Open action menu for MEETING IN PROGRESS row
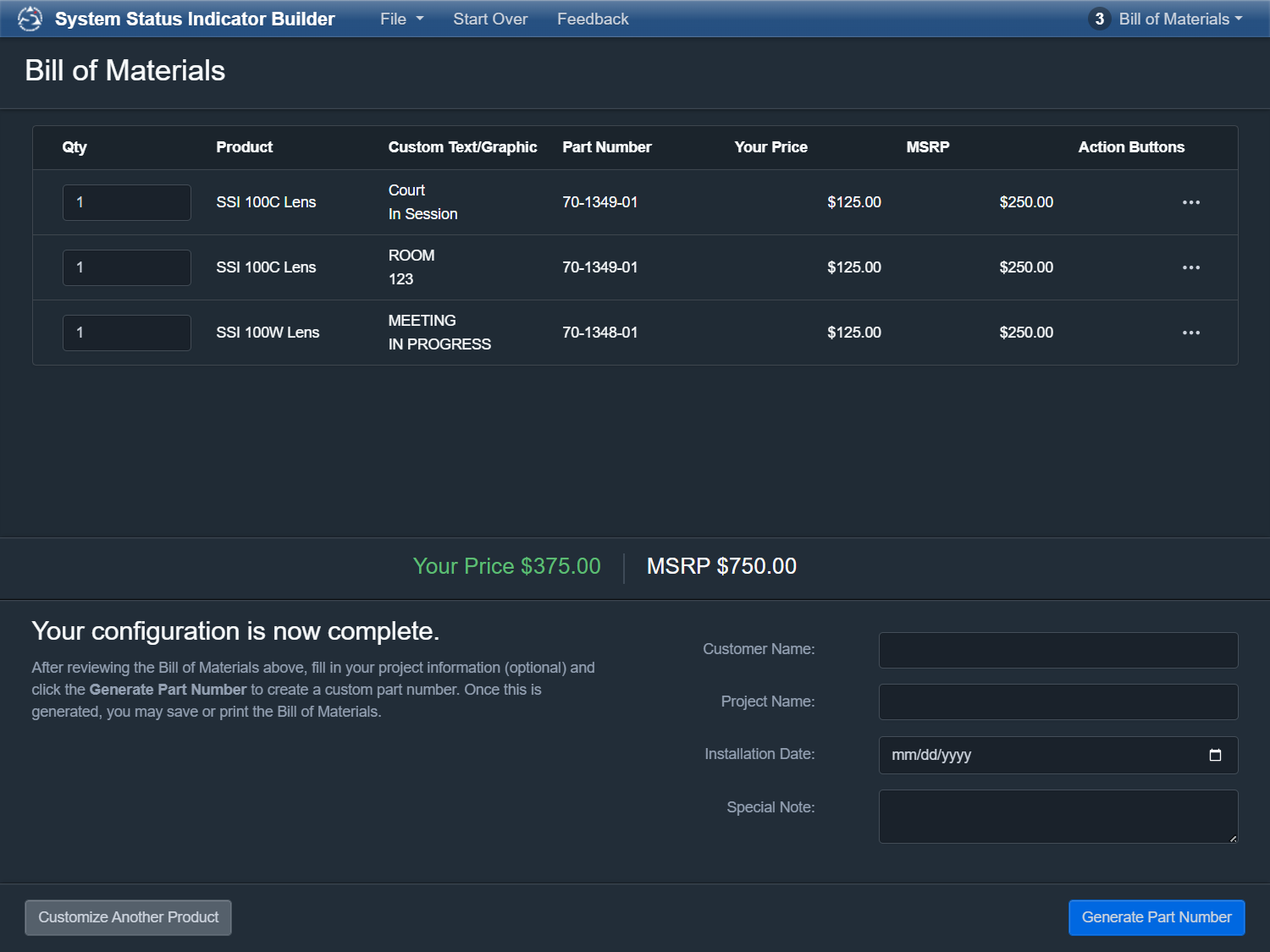Screen dimensions: 1270x952 tap(1190, 333)
